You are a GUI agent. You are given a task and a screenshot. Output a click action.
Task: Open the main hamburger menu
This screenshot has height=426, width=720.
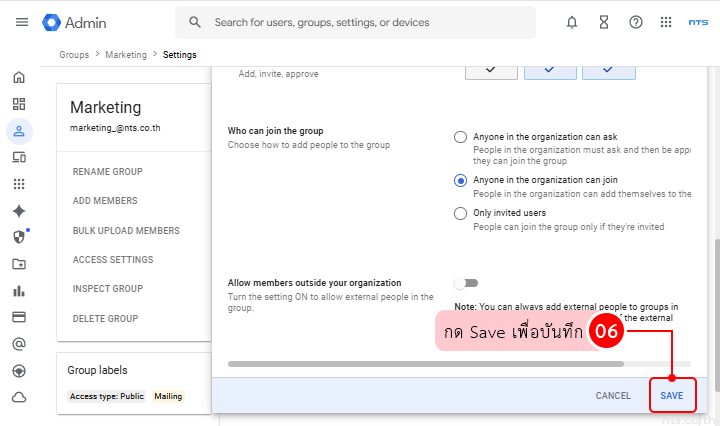coord(22,22)
